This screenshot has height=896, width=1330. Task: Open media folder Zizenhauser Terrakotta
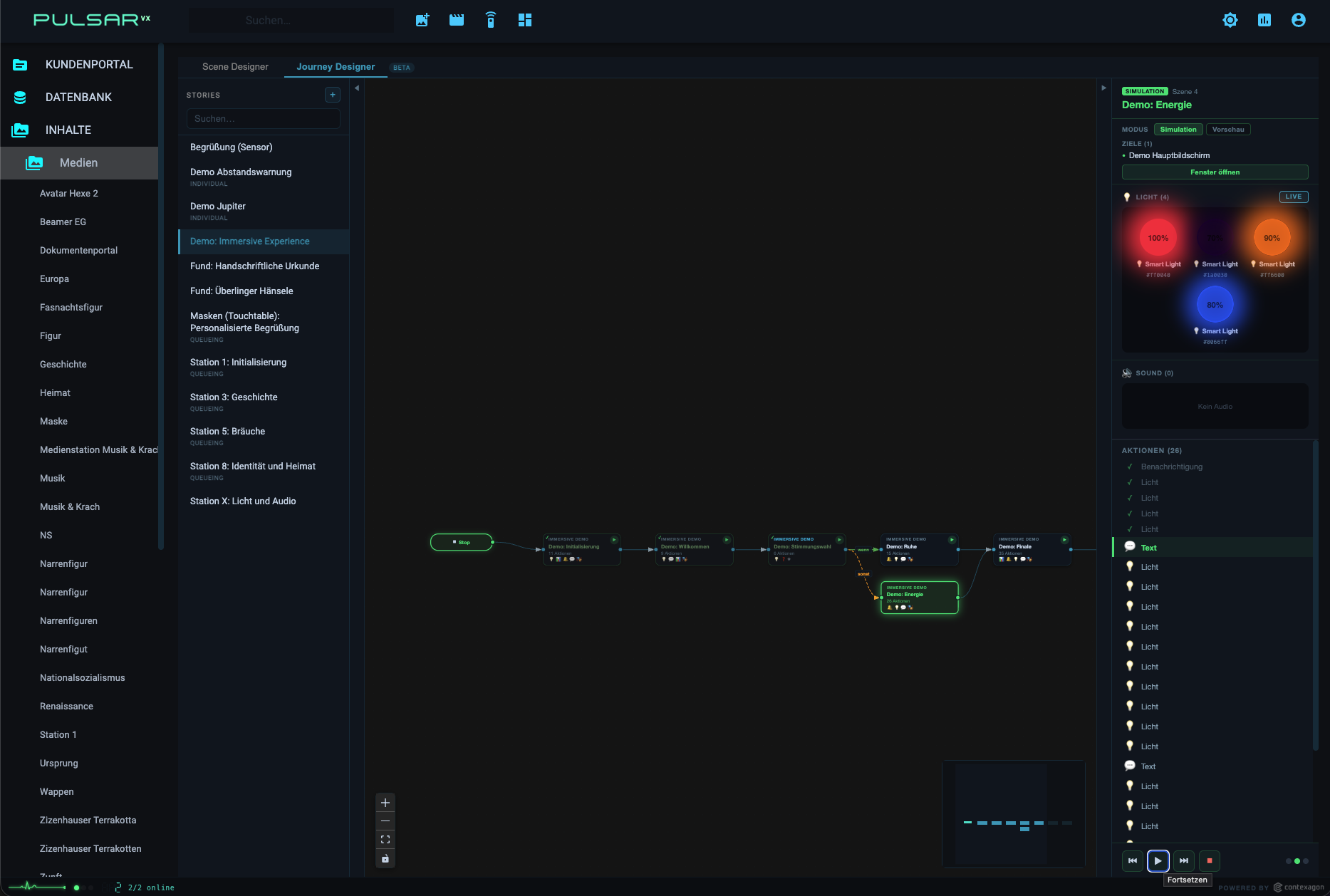click(x=88, y=821)
